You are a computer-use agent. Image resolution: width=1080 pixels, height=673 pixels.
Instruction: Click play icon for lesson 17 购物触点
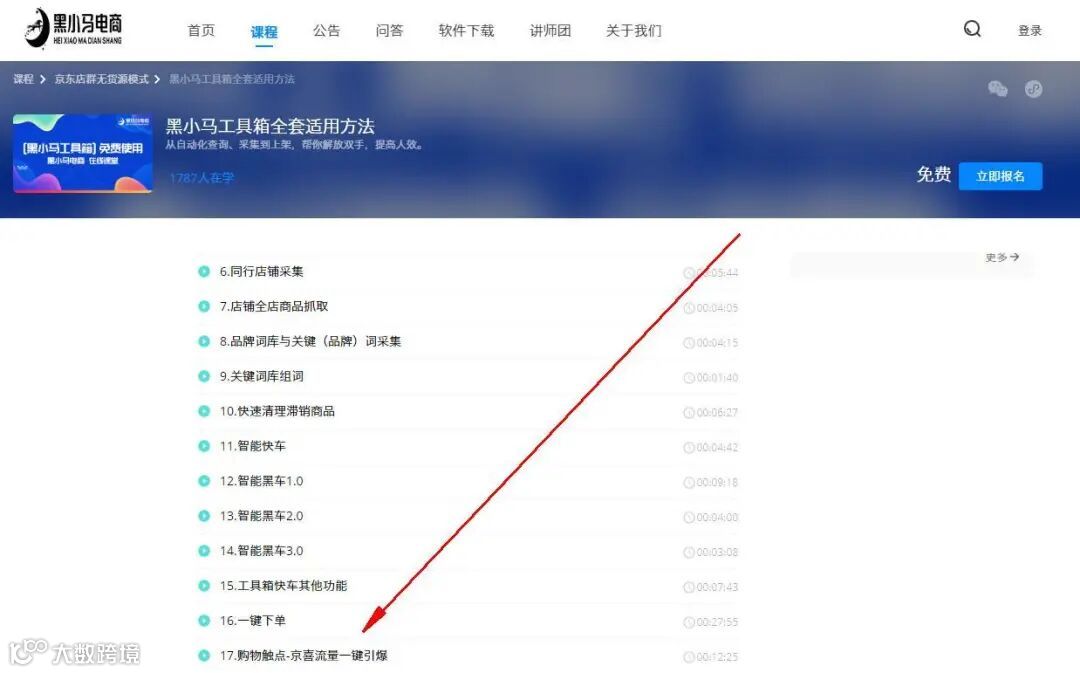[204, 656]
